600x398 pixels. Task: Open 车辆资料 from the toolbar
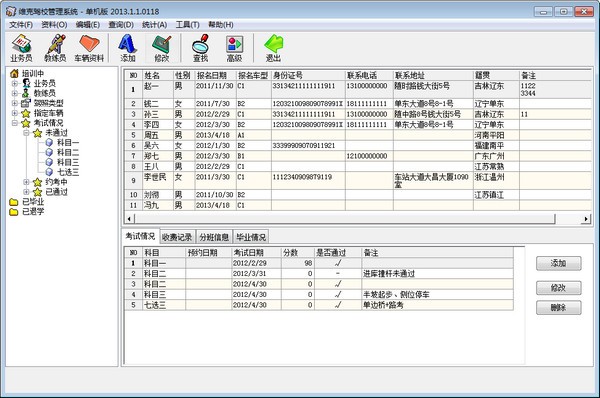click(89, 48)
